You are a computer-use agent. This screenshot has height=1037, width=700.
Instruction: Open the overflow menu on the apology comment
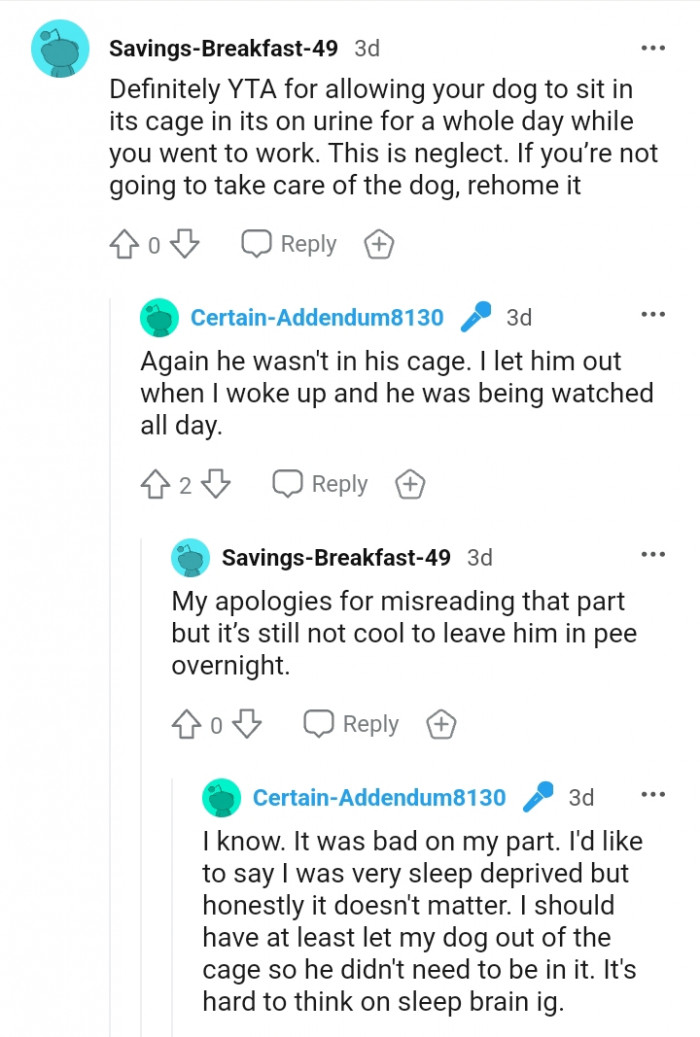click(652, 553)
